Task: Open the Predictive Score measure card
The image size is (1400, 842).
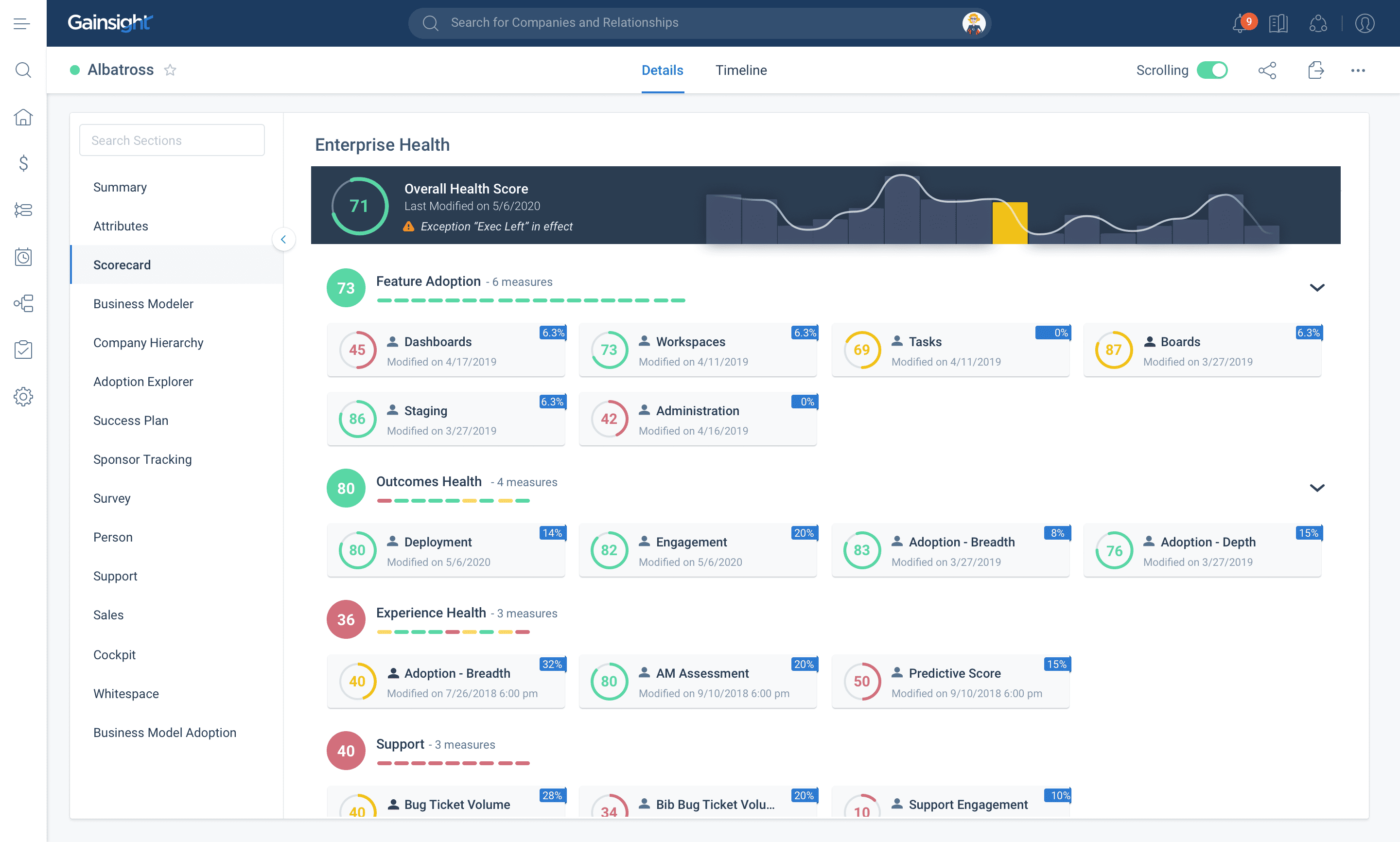Action: [x=950, y=682]
